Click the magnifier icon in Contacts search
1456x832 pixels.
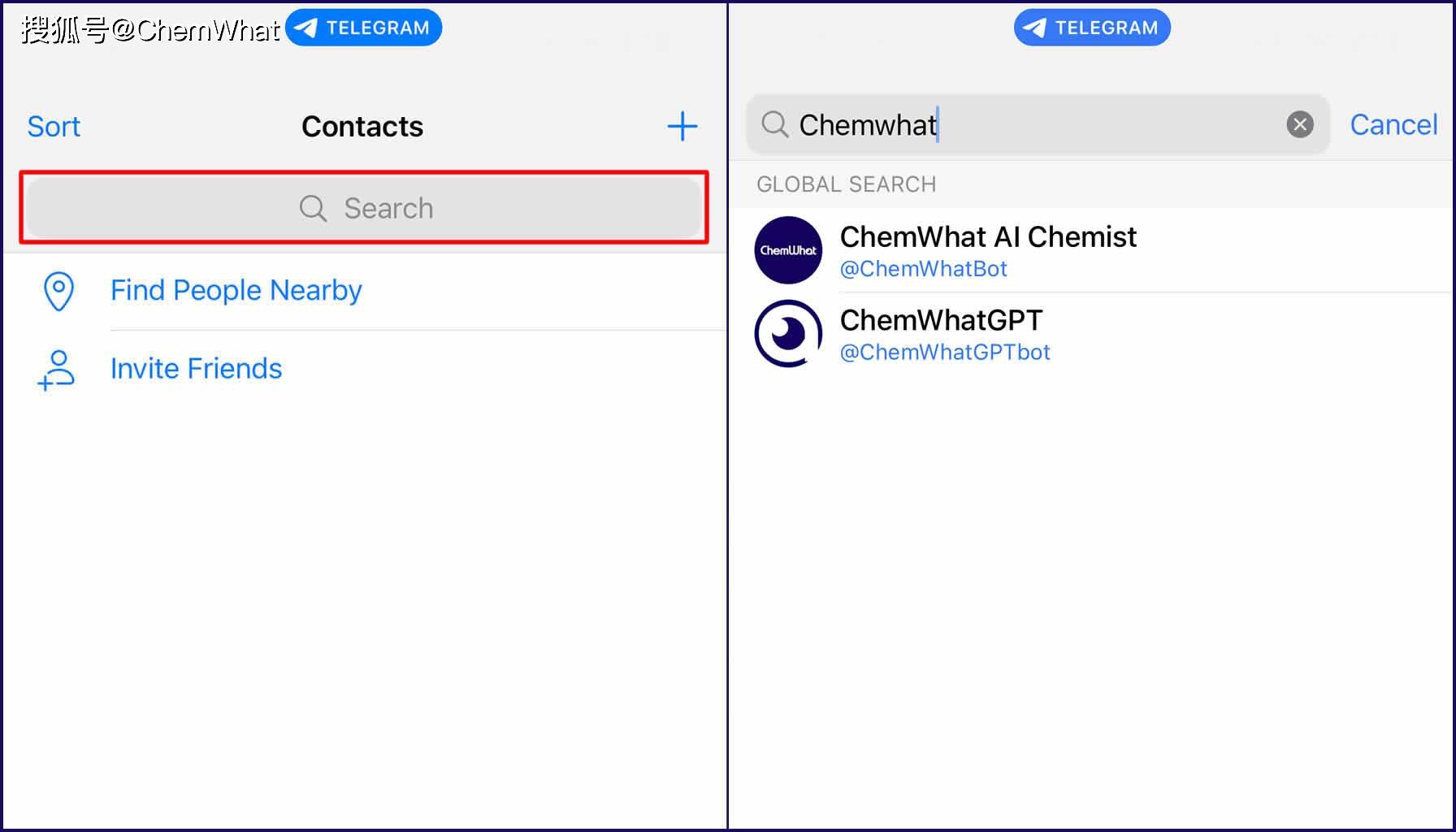[x=313, y=209]
